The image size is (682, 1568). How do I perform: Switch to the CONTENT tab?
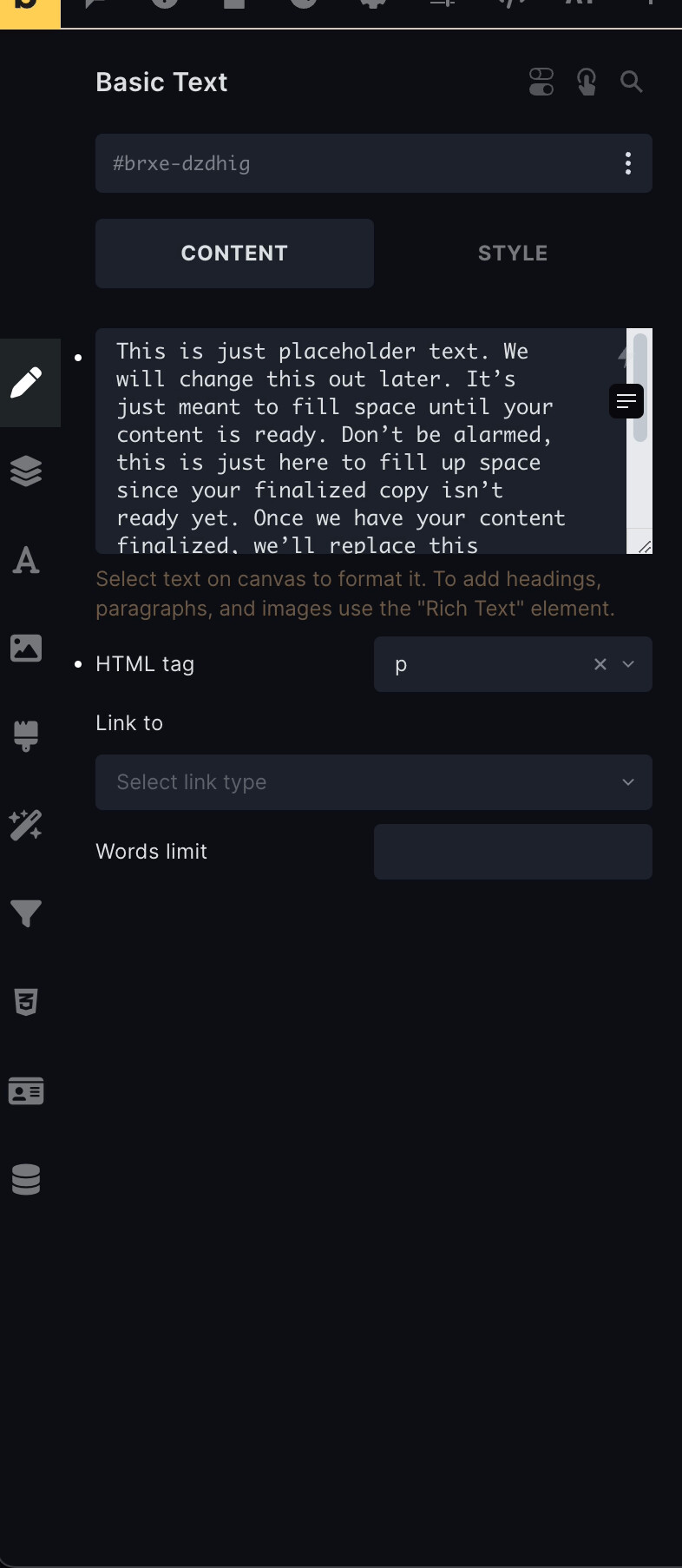click(234, 254)
